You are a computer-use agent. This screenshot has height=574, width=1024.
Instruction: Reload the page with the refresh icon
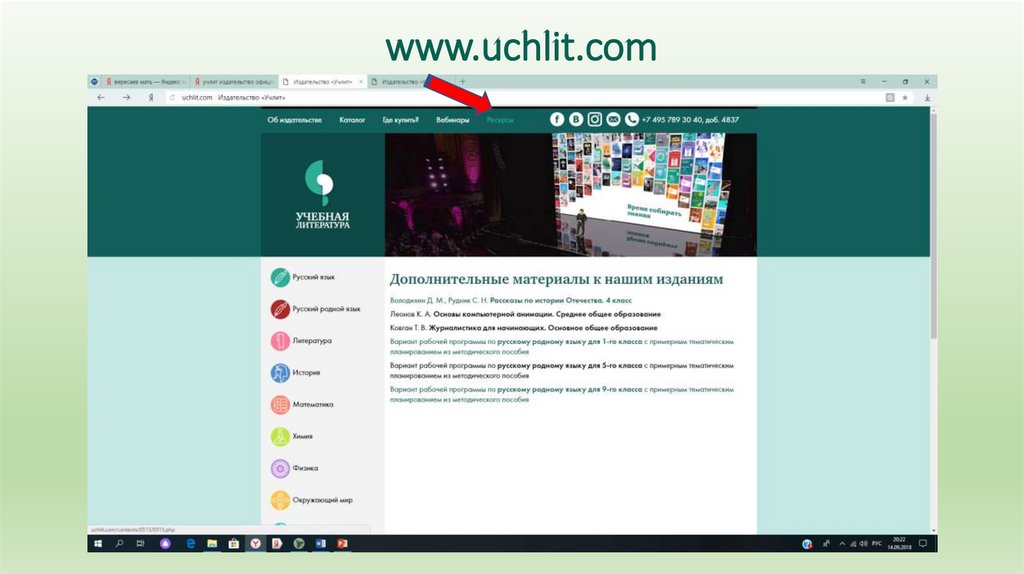pyautogui.click(x=172, y=97)
